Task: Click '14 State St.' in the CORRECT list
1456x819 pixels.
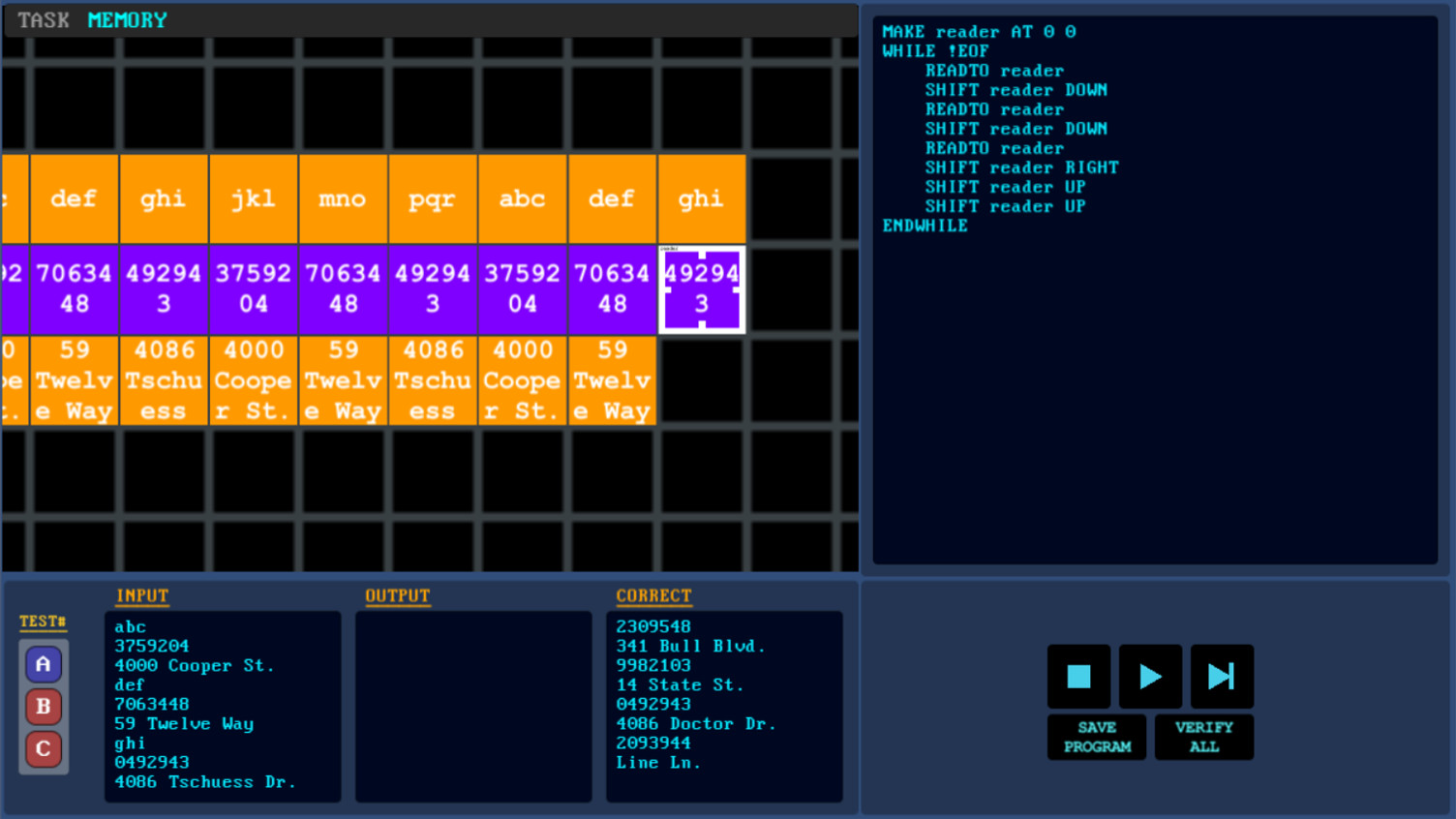Action: pyautogui.click(x=681, y=685)
